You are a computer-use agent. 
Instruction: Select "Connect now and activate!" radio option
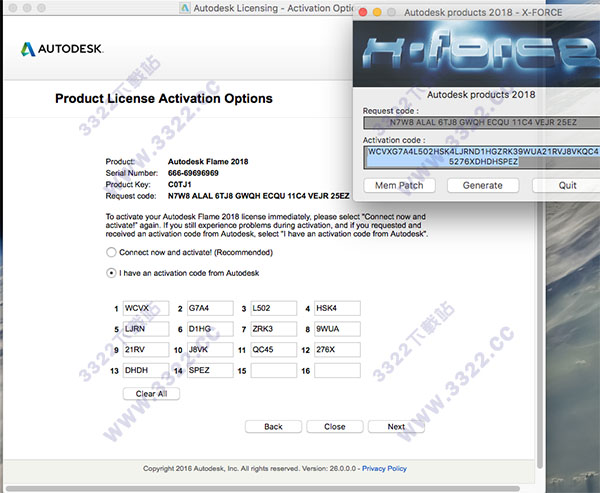click(111, 252)
